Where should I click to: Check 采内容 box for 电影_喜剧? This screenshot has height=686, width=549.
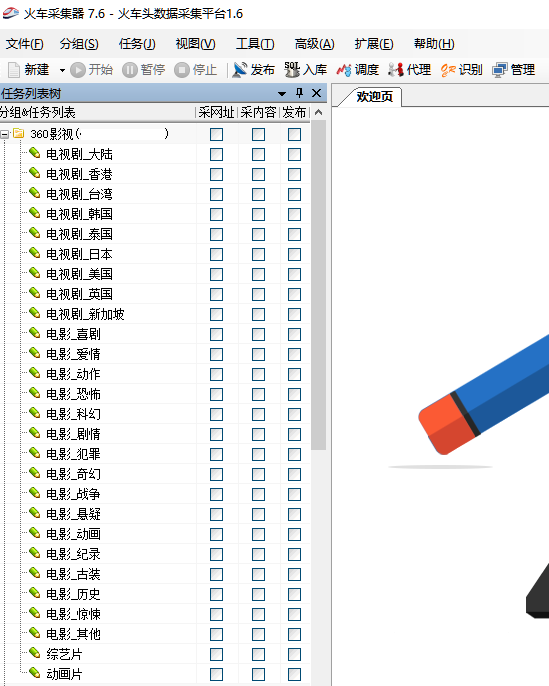[x=259, y=334]
